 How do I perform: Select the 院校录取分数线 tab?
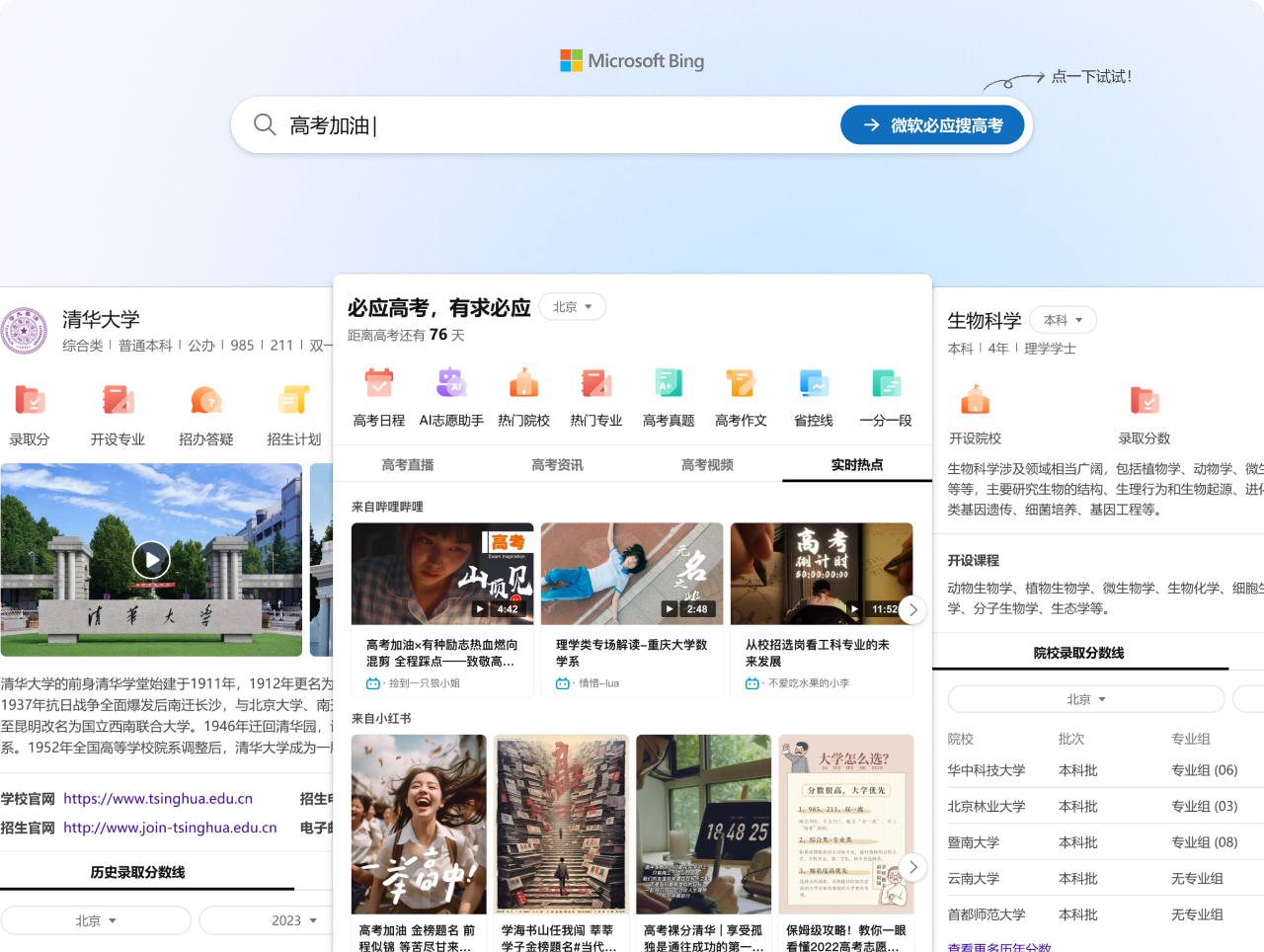(1079, 653)
